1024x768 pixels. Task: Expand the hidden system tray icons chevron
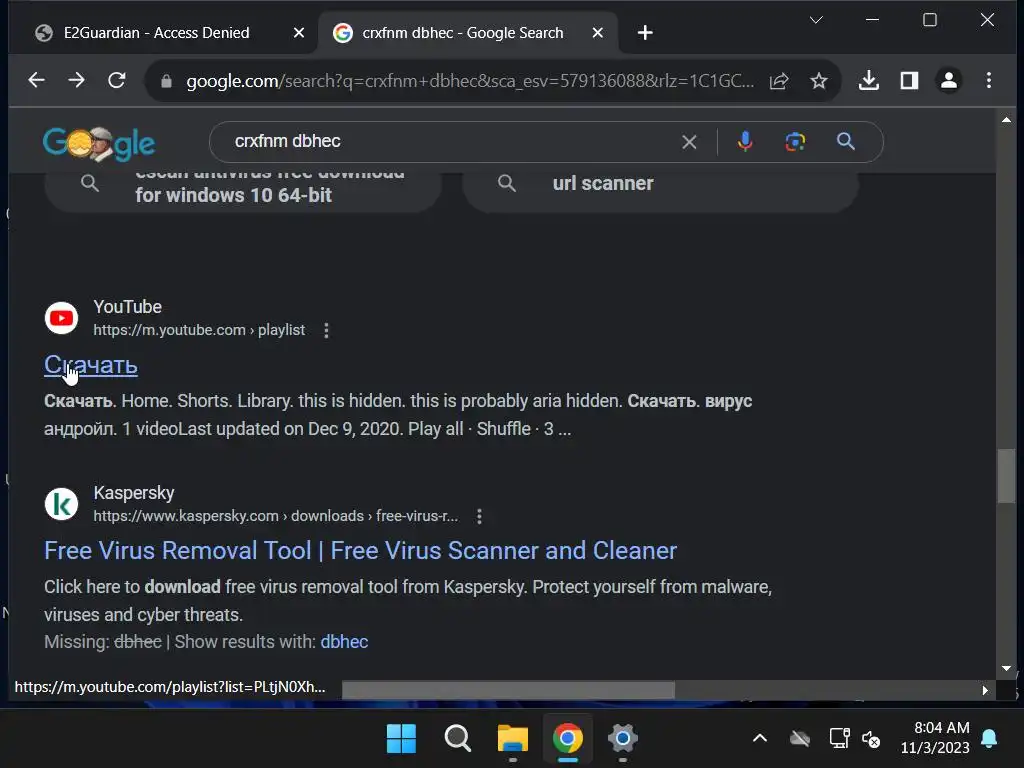(760, 739)
